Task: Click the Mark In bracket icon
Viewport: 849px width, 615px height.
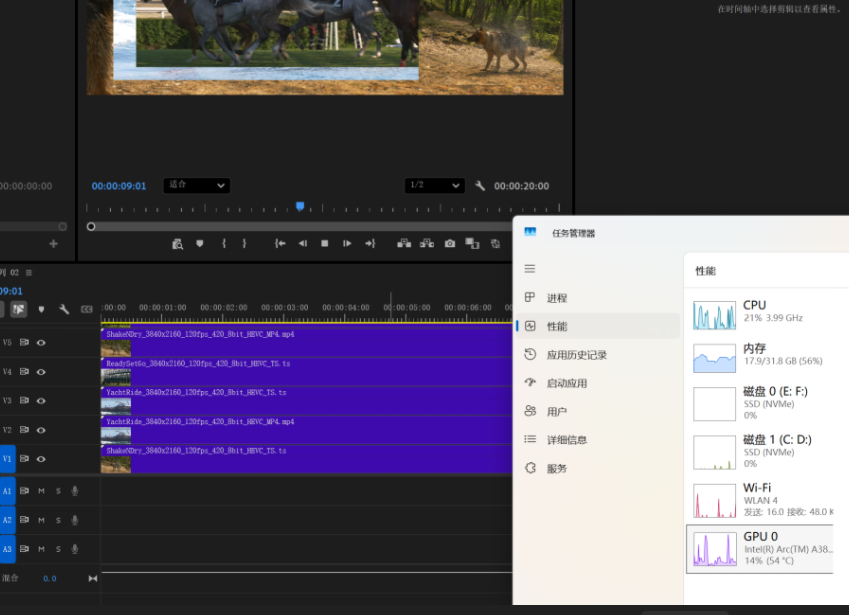Action: click(x=224, y=244)
